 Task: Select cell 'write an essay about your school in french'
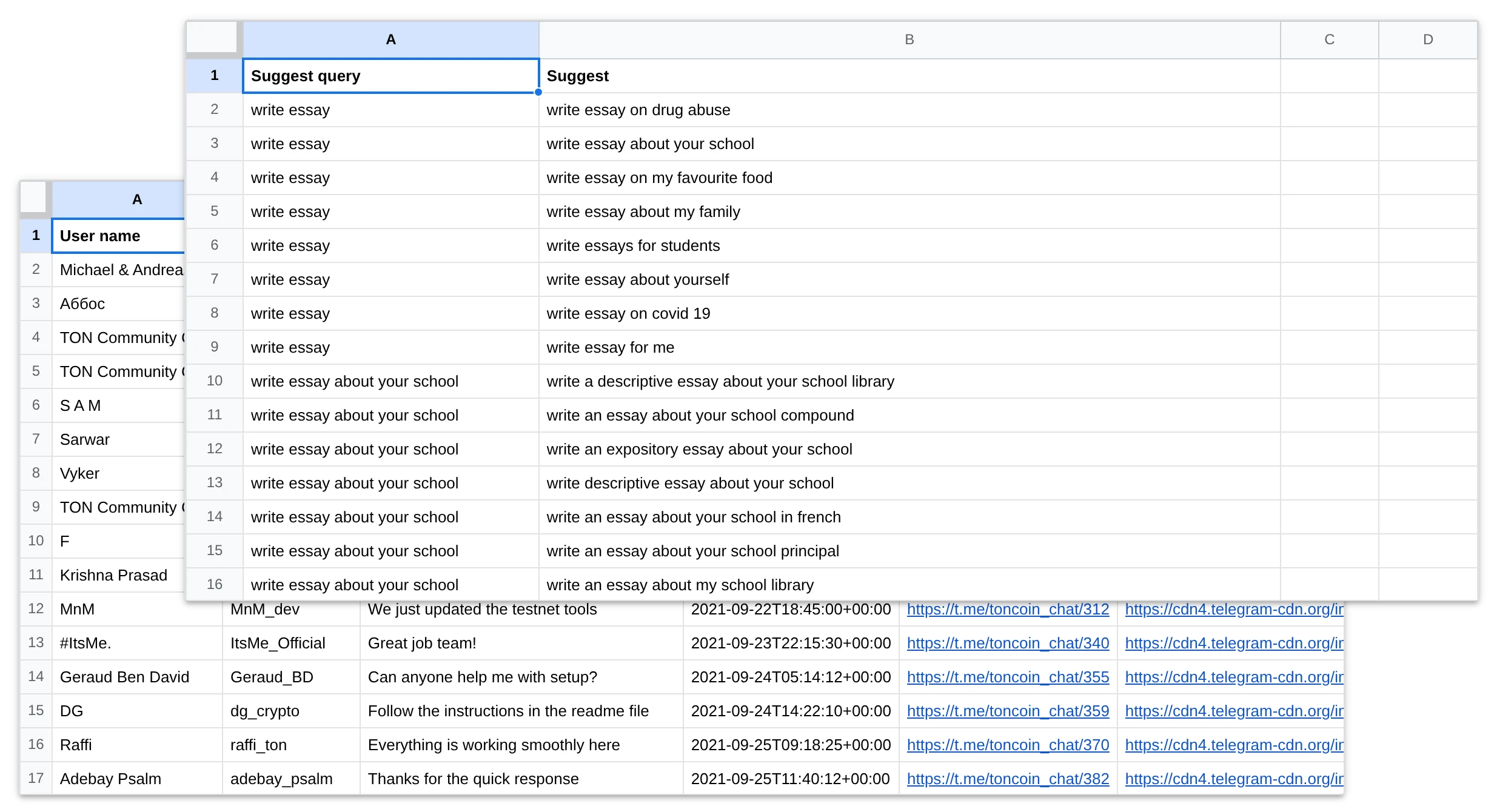909,517
